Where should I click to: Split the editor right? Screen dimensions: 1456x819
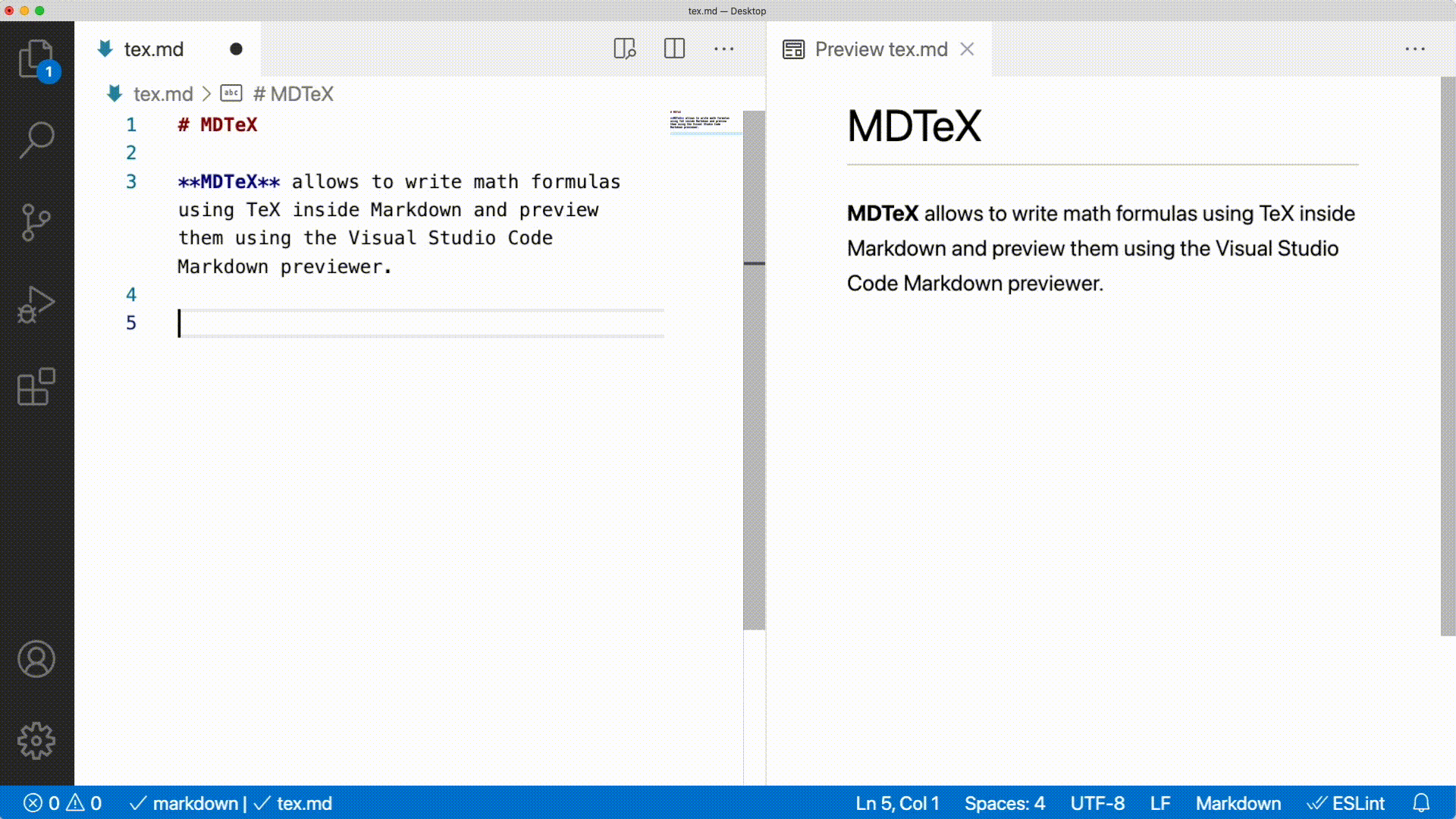click(x=674, y=49)
